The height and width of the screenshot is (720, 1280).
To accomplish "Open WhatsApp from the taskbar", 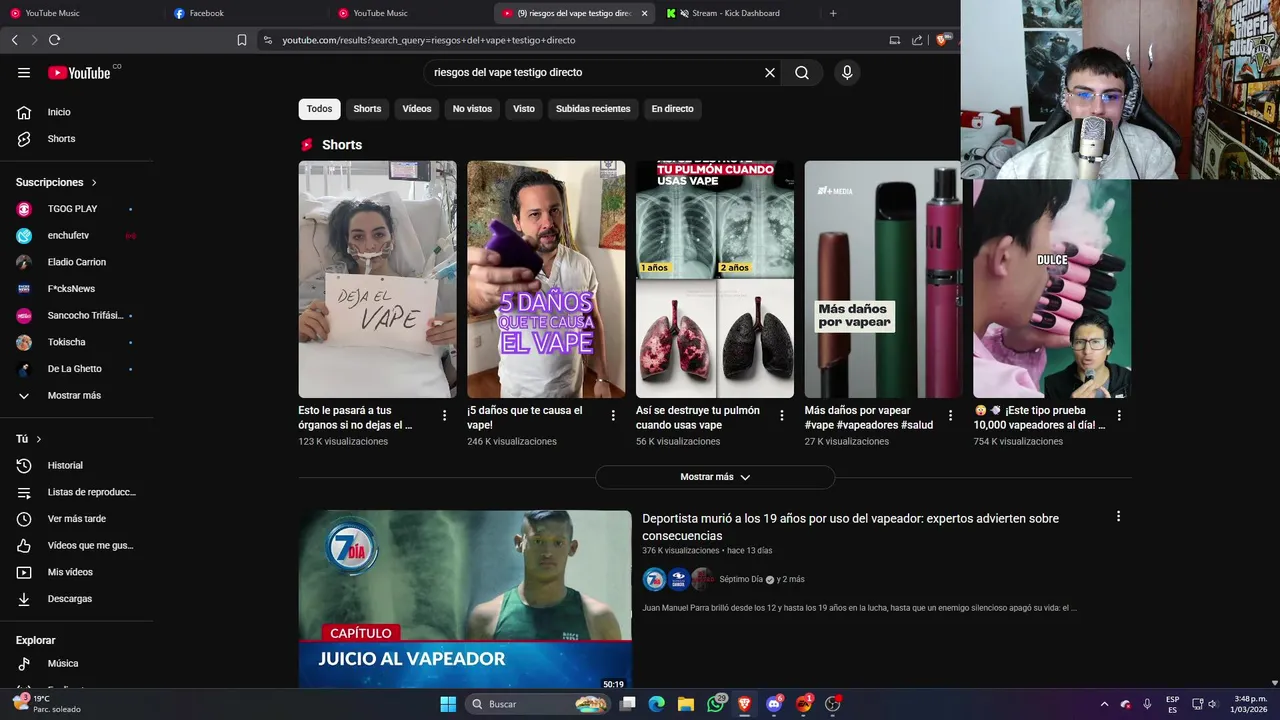I will tap(716, 704).
